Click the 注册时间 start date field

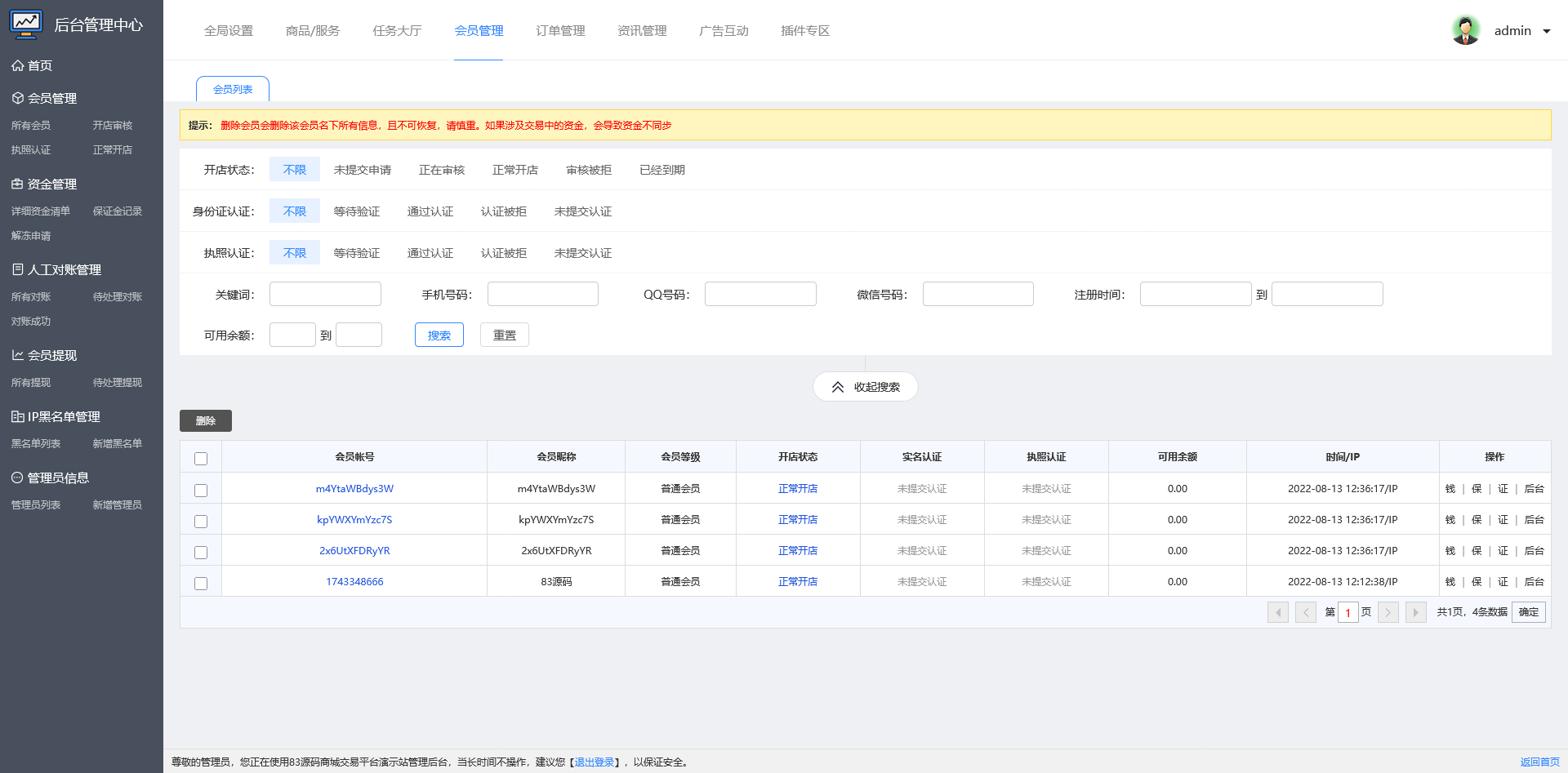(1196, 294)
